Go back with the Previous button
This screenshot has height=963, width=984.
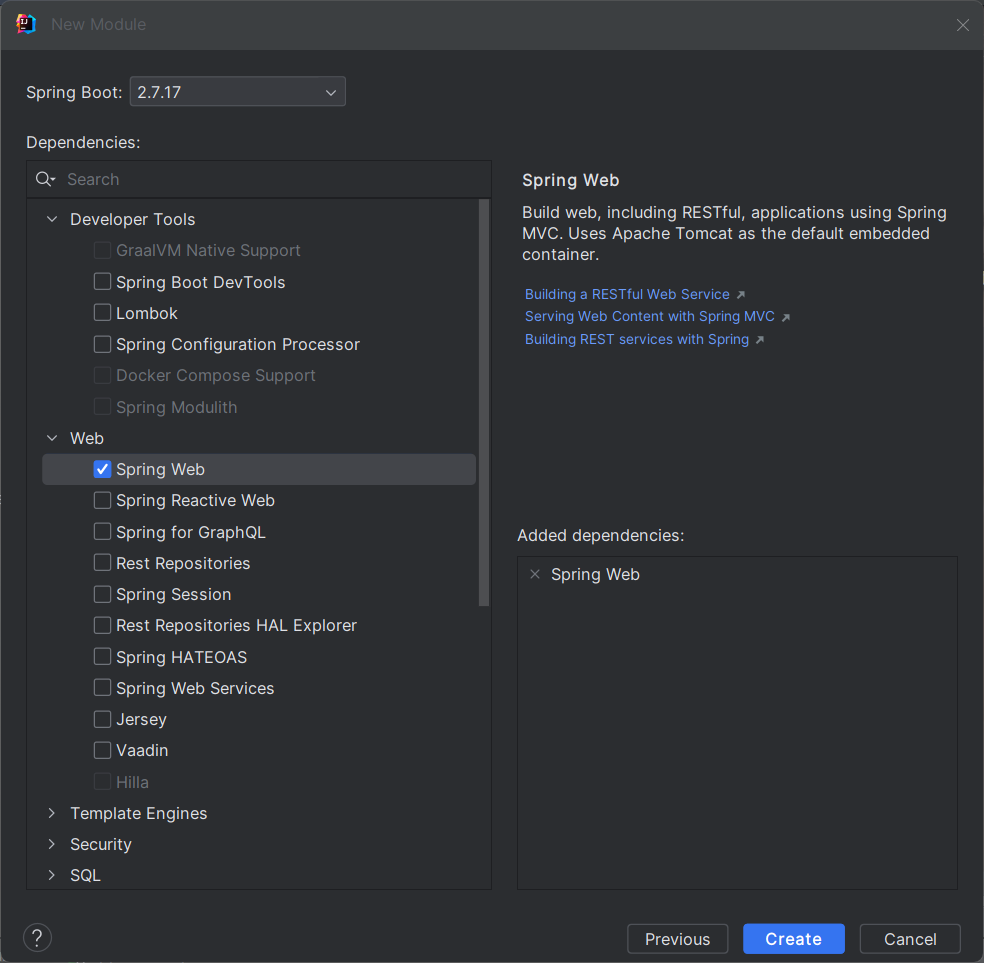(677, 939)
